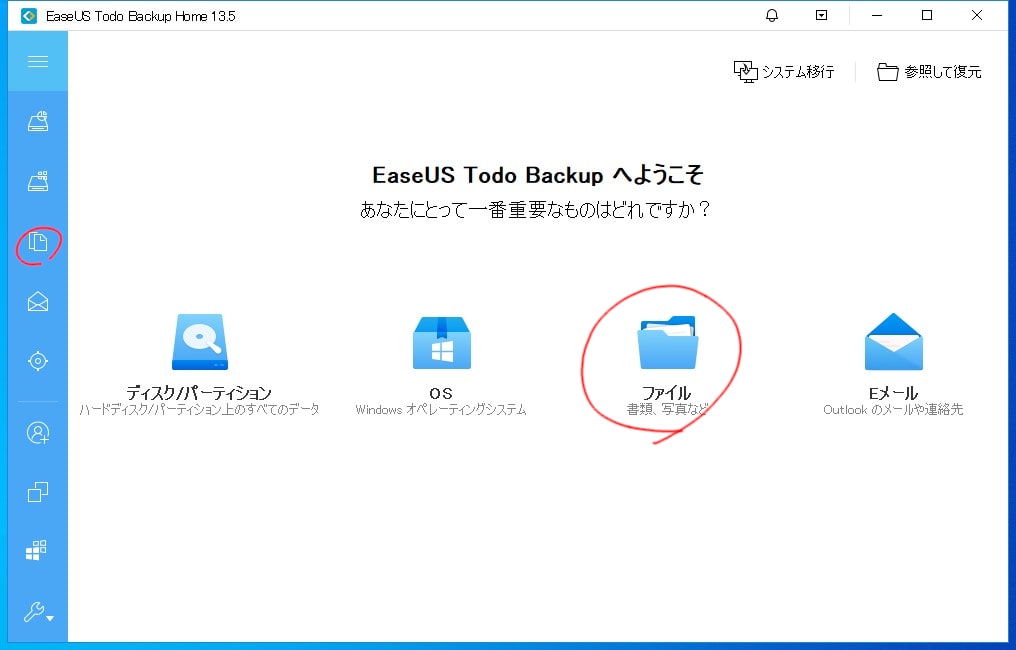Select the ディスク/パーティション disk icon

[x=200, y=342]
